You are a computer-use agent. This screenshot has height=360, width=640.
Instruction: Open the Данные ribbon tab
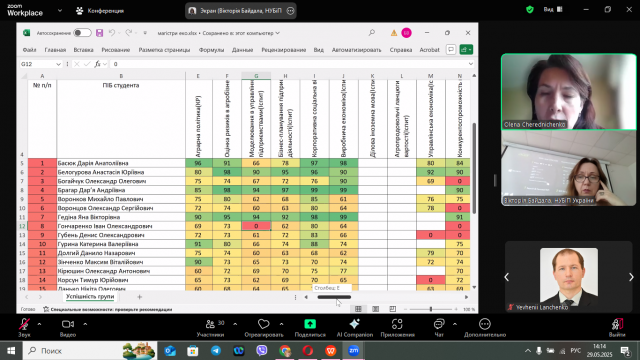click(242, 50)
